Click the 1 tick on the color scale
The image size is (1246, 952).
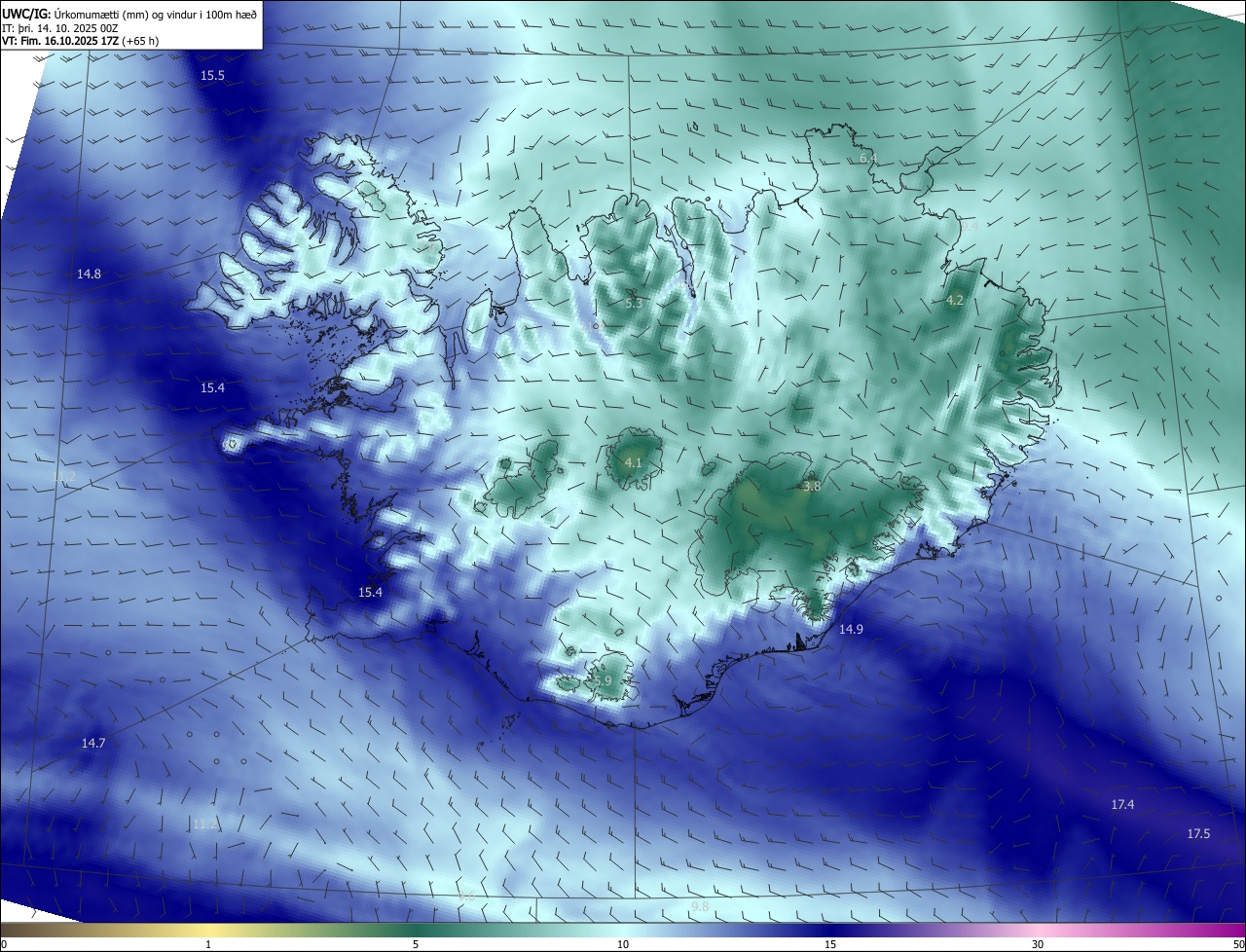208,944
